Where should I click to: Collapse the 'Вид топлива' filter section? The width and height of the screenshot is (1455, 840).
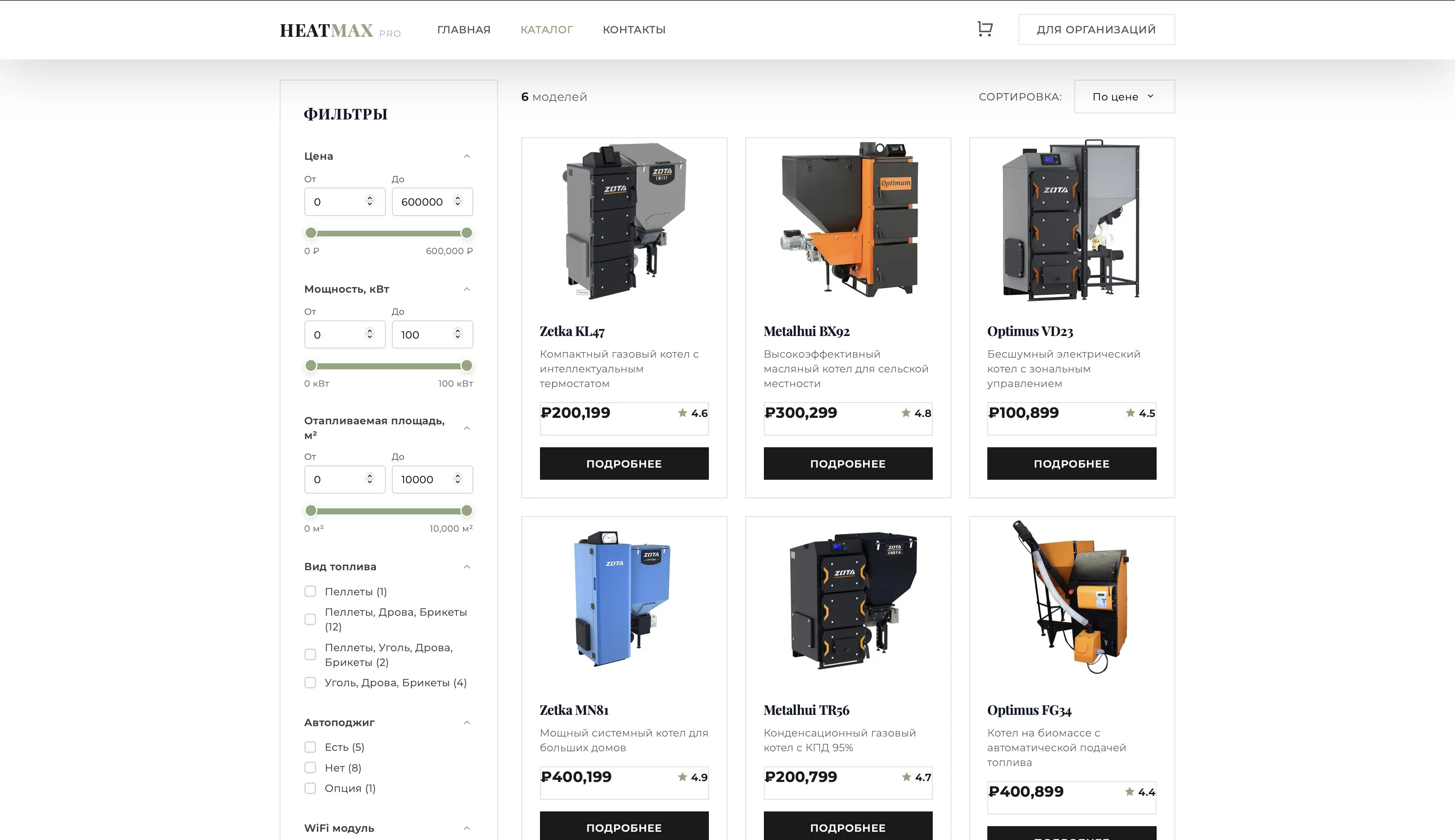pyautogui.click(x=467, y=566)
